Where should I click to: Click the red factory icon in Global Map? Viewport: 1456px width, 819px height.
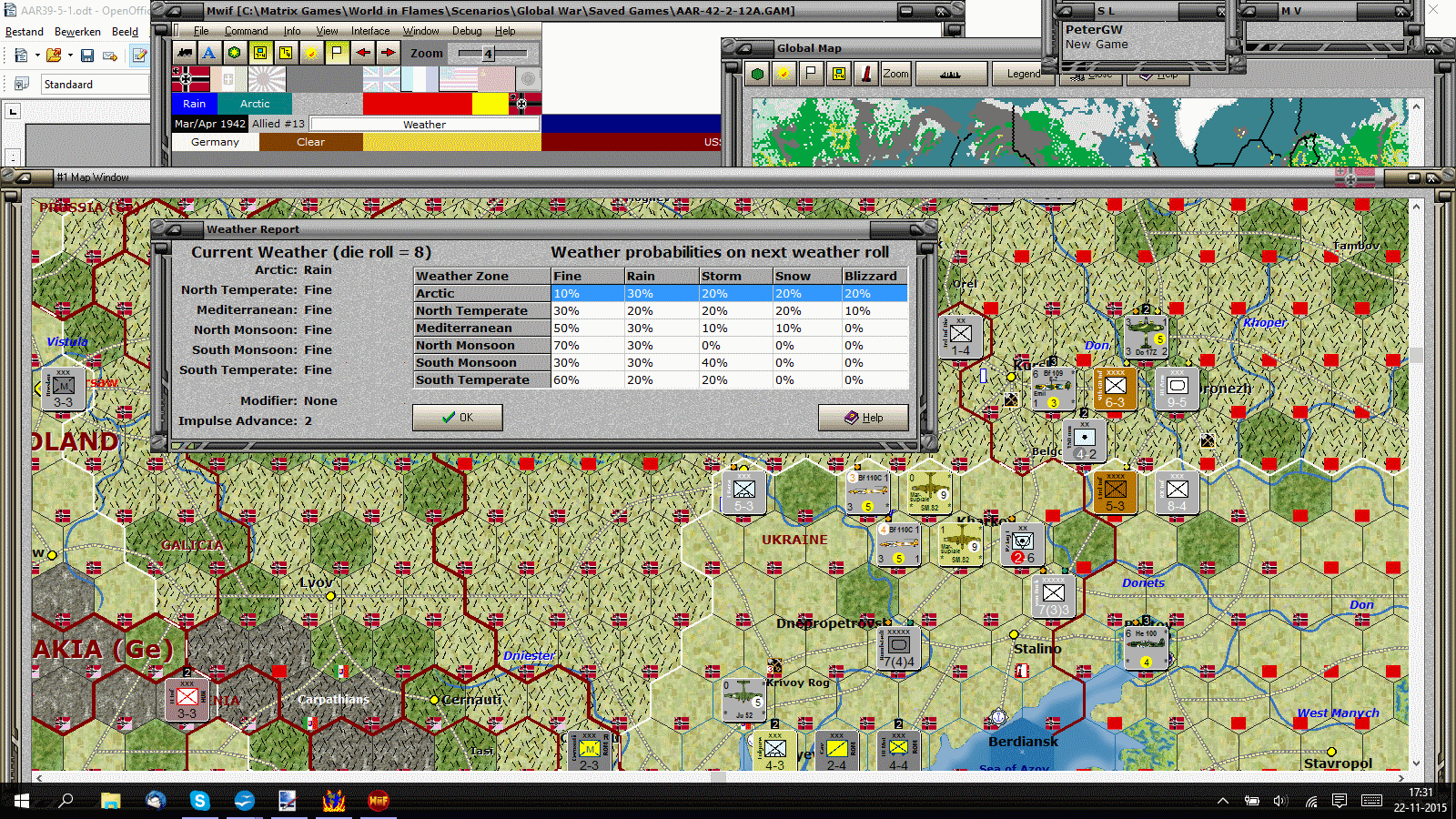point(866,74)
